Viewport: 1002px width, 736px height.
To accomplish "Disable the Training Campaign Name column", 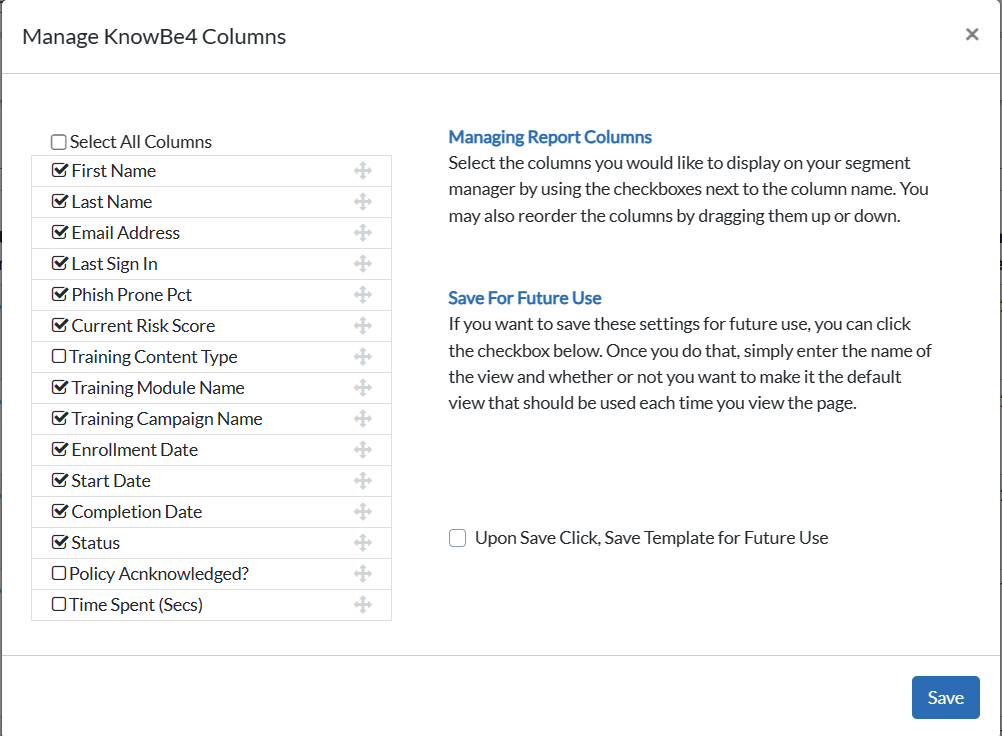I will pos(59,418).
